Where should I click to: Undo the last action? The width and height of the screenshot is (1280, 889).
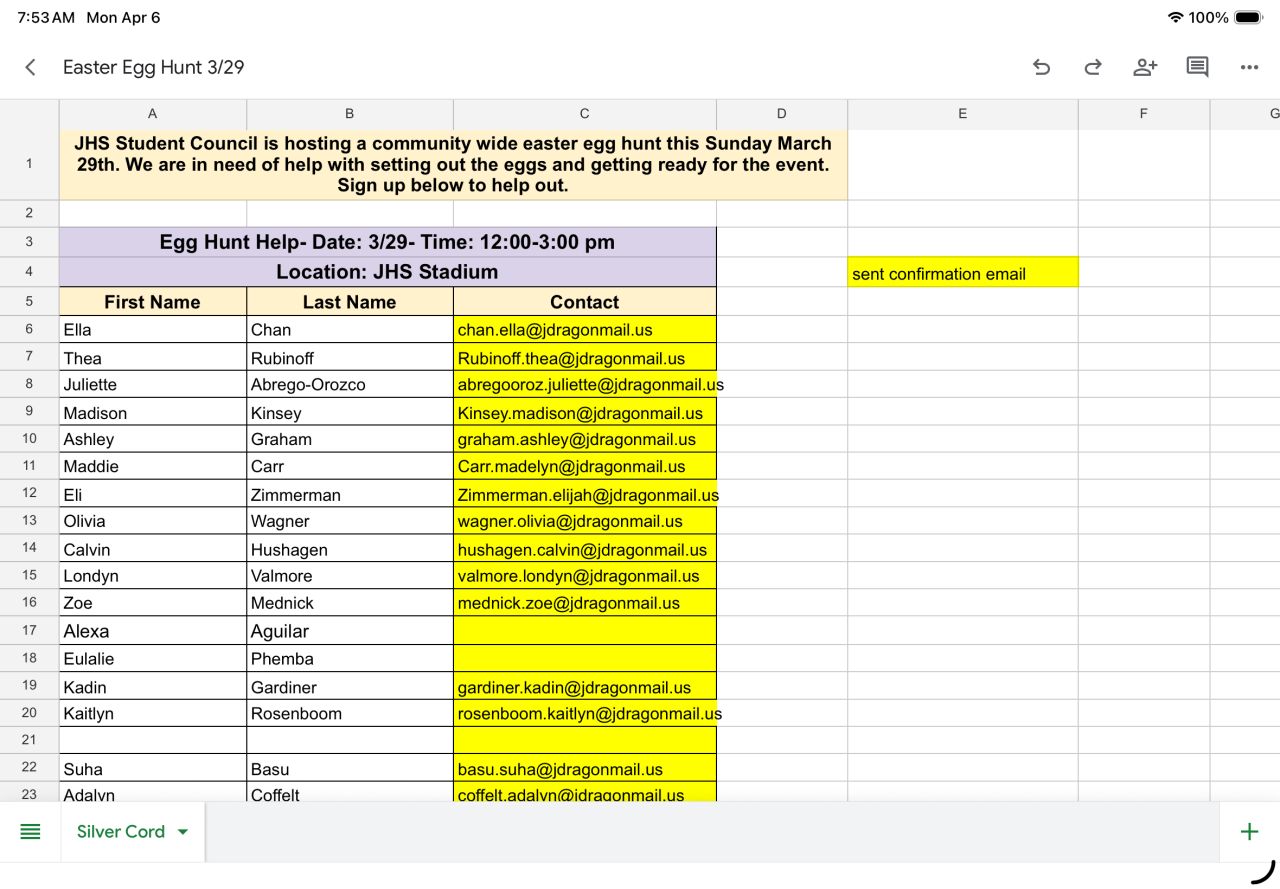(1041, 67)
